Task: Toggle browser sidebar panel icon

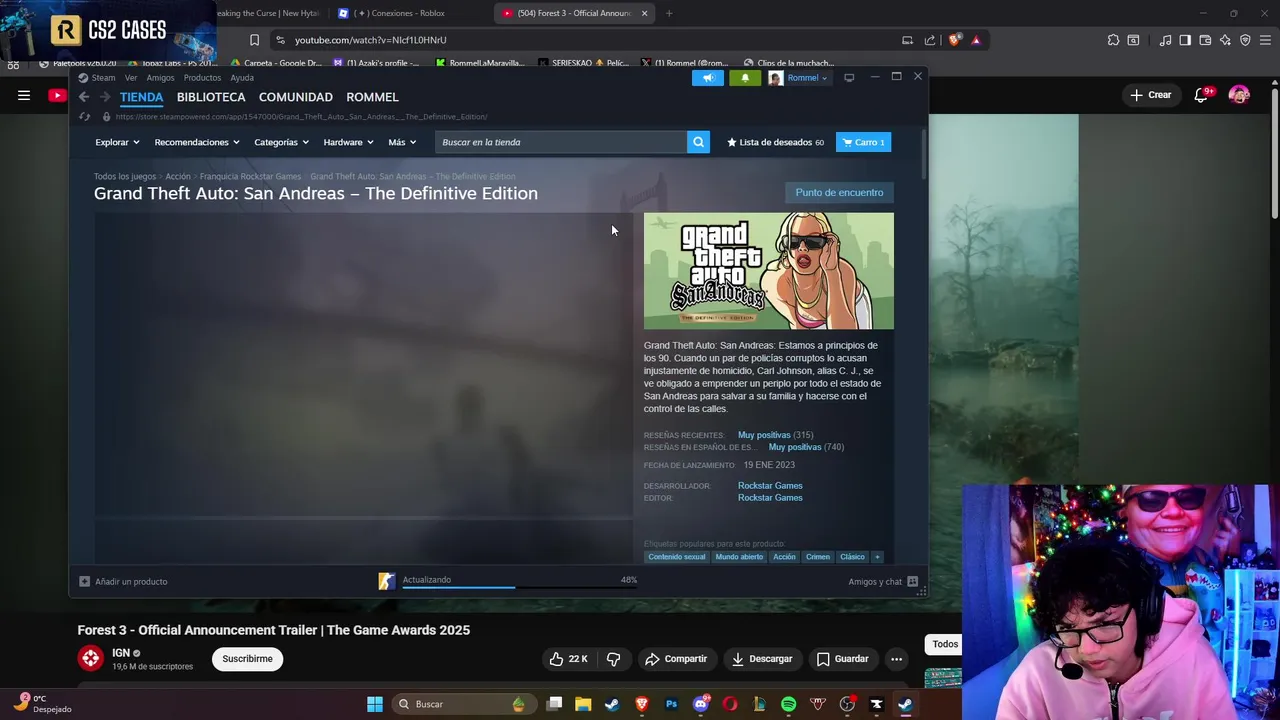Action: [1185, 40]
